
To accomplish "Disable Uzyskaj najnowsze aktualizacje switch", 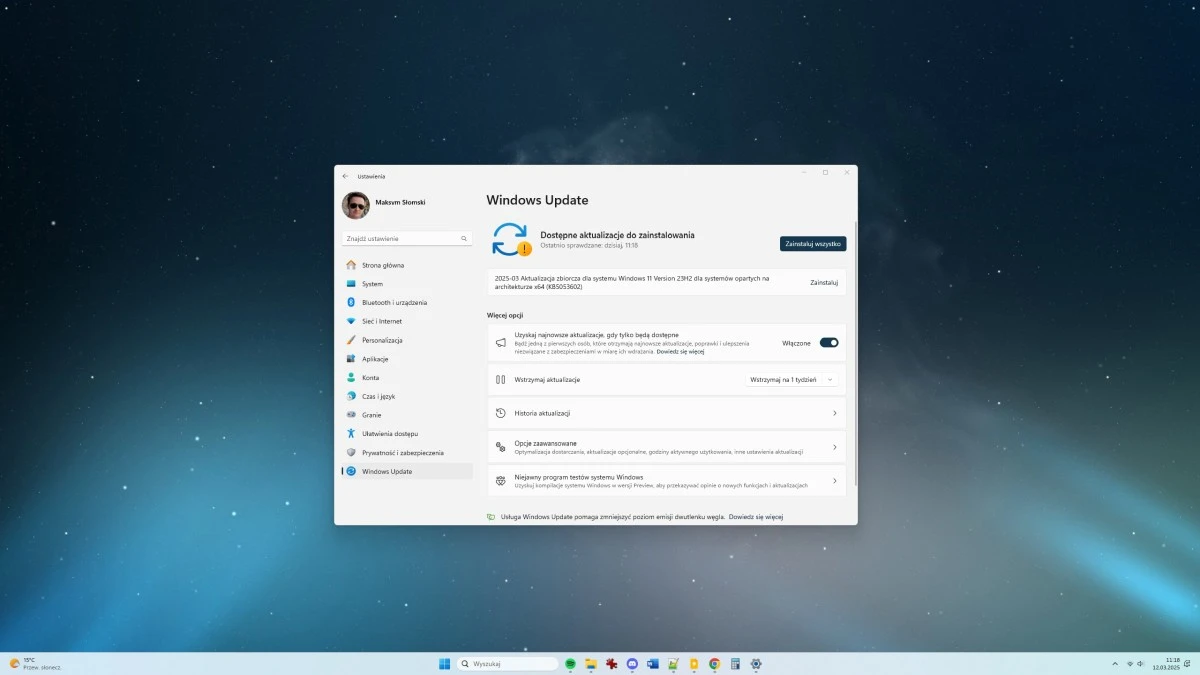I will tap(830, 342).
